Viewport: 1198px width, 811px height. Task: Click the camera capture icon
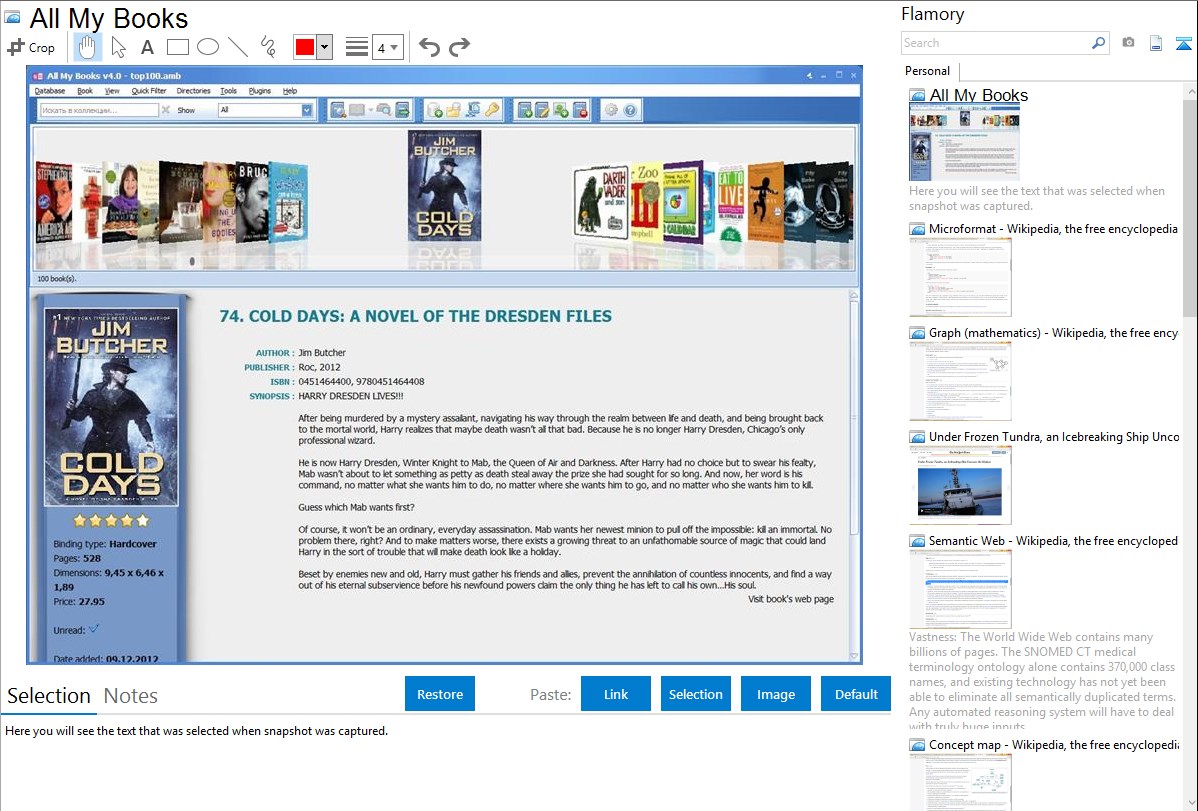coord(1128,43)
